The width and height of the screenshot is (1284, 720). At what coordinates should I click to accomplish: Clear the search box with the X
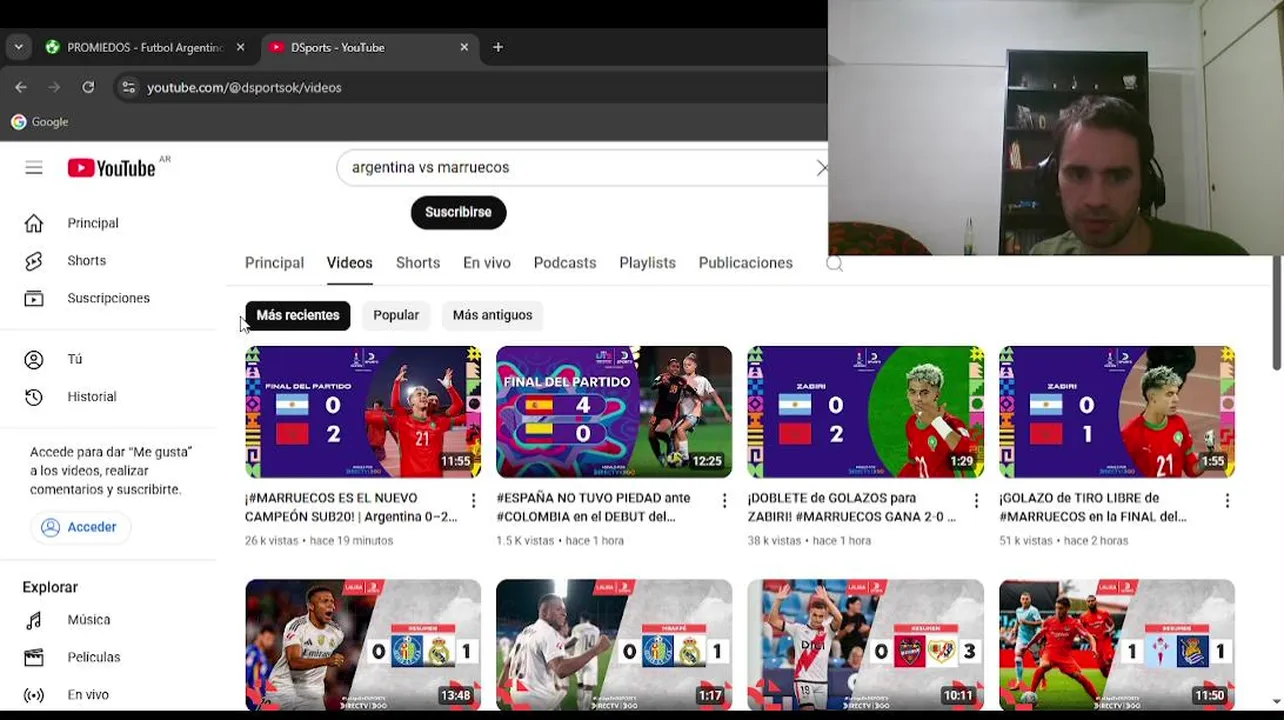point(821,168)
